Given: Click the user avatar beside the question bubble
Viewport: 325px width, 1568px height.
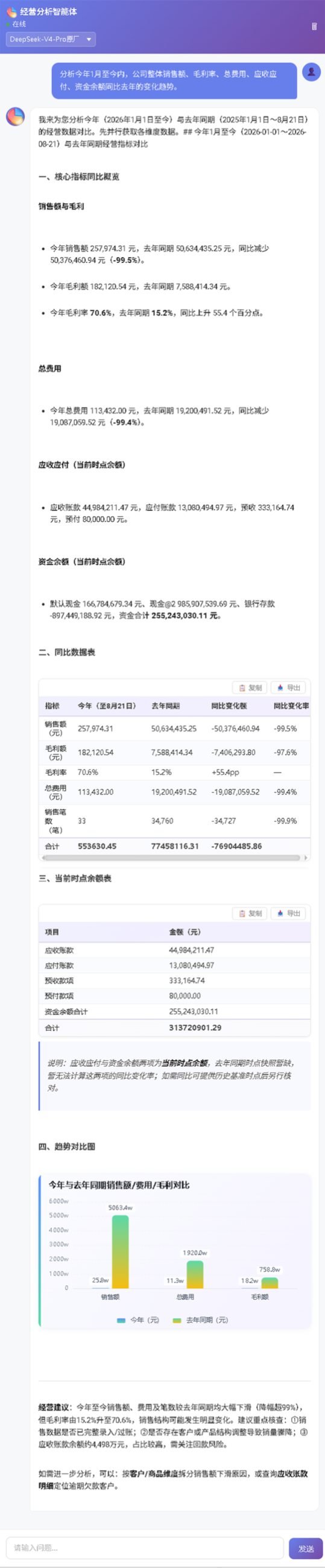Looking at the screenshot, I should [x=312, y=72].
